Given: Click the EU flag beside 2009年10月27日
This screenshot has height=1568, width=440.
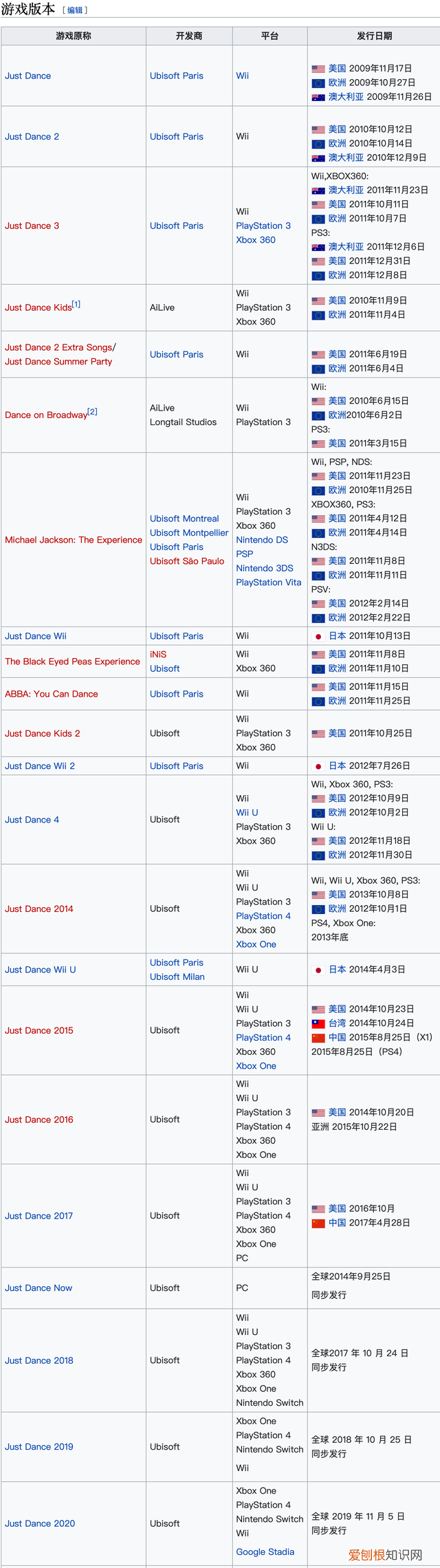Looking at the screenshot, I should (318, 83).
